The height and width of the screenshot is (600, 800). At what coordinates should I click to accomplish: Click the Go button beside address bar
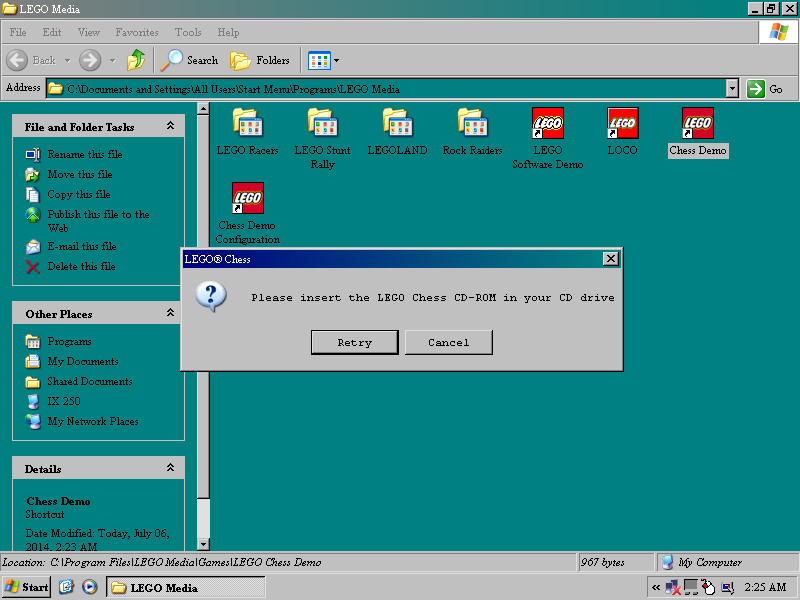pyautogui.click(x=765, y=89)
